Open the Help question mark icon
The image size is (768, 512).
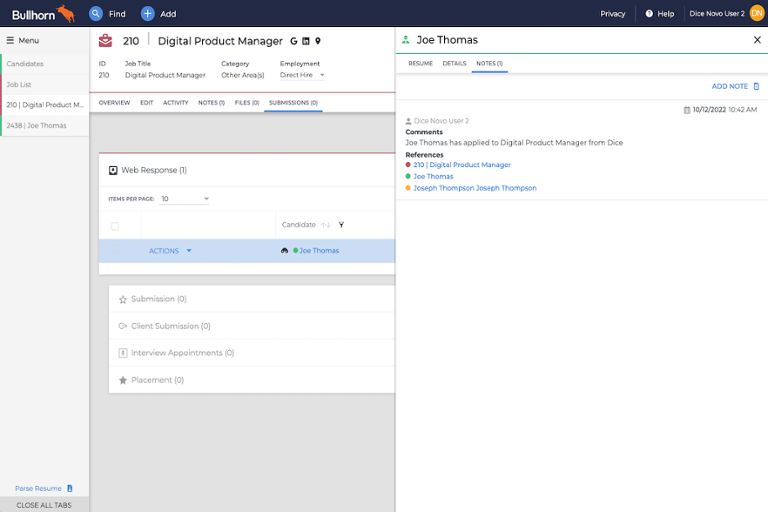tap(649, 14)
